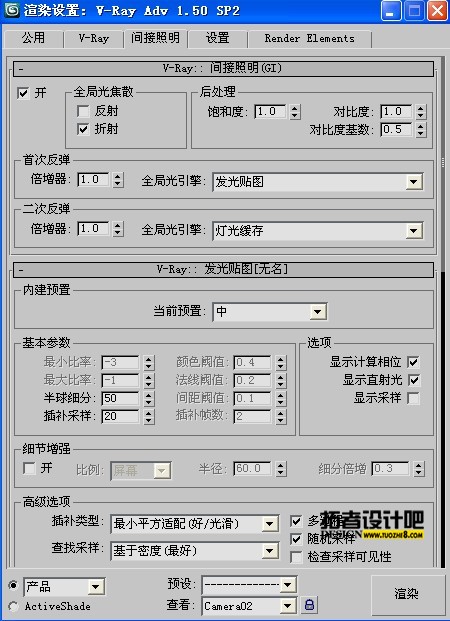The height and width of the screenshot is (621, 450).
Task: Enable 检查采样可见性 checkbox
Action: 296,557
